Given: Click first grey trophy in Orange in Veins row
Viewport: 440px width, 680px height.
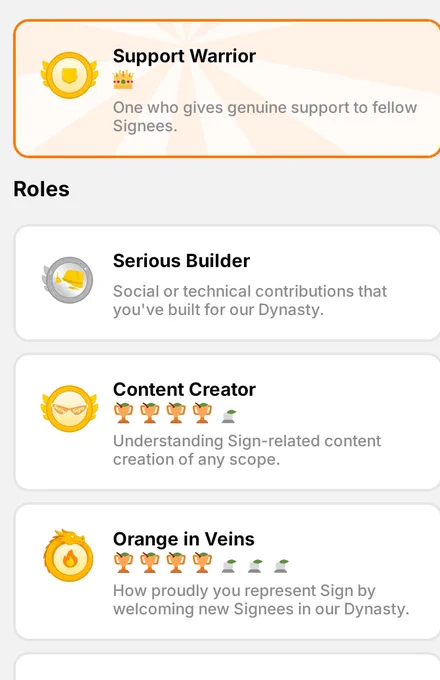Looking at the screenshot, I should [228, 566].
